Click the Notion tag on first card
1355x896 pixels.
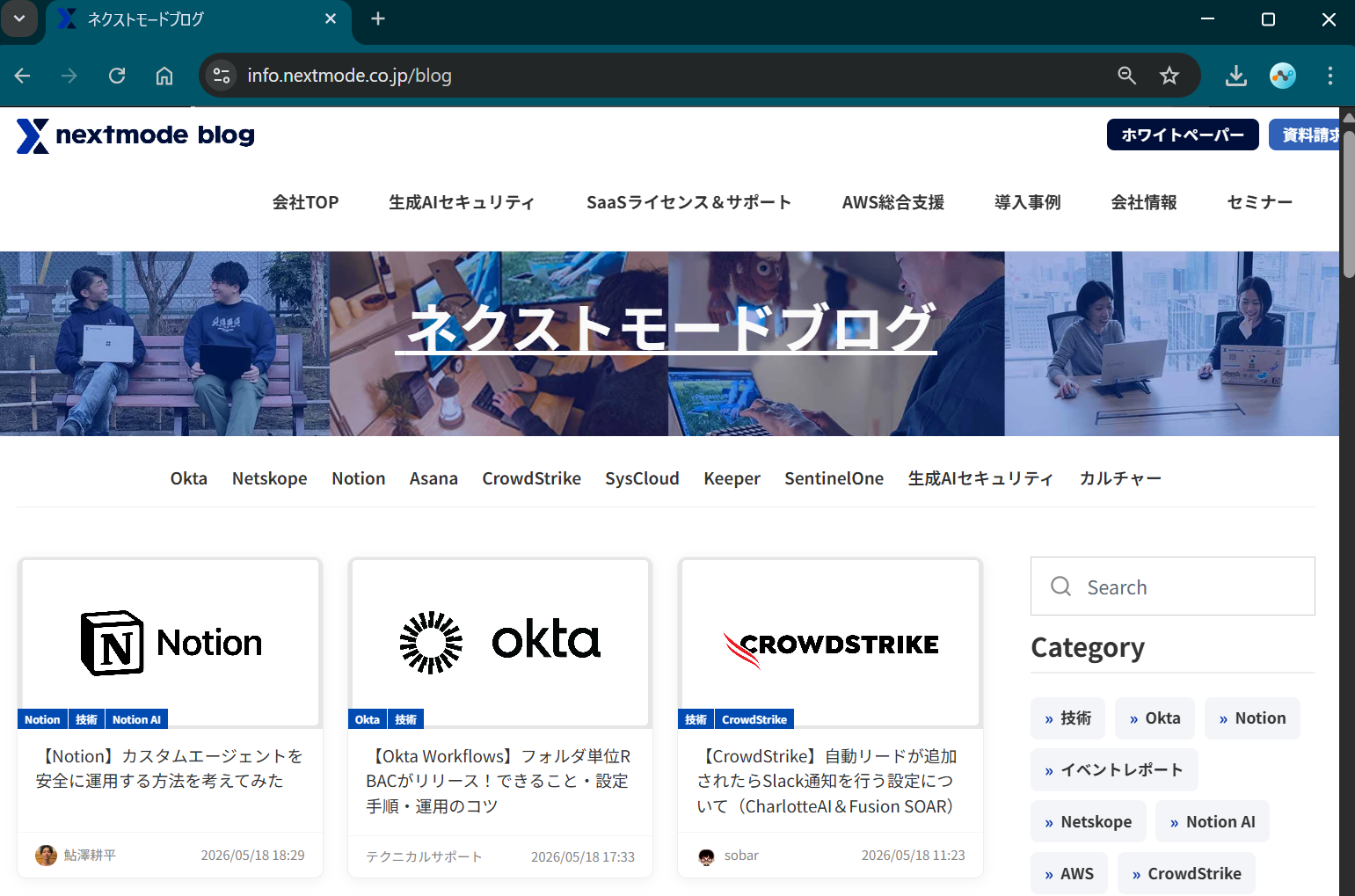coord(42,719)
